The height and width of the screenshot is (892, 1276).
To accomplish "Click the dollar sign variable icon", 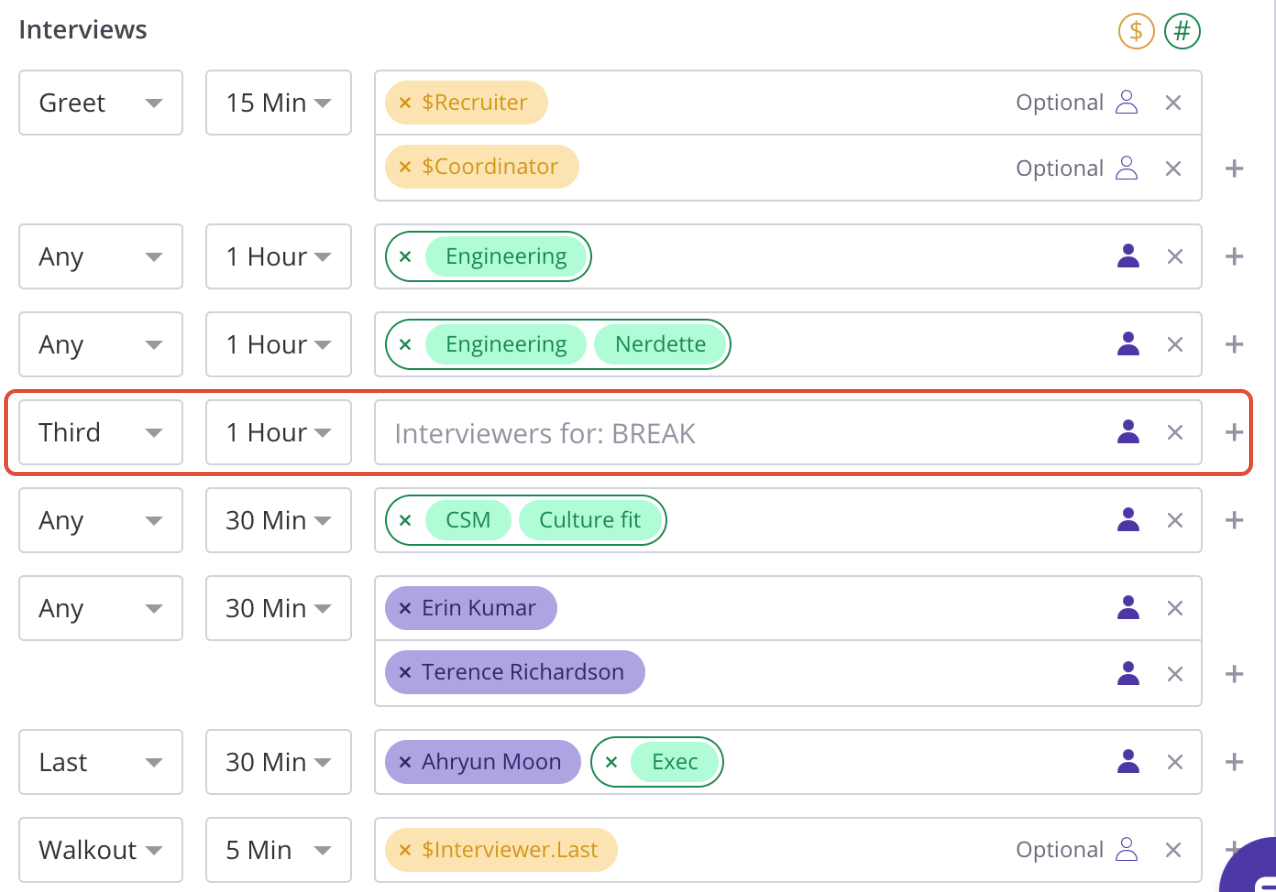I will tap(1135, 32).
